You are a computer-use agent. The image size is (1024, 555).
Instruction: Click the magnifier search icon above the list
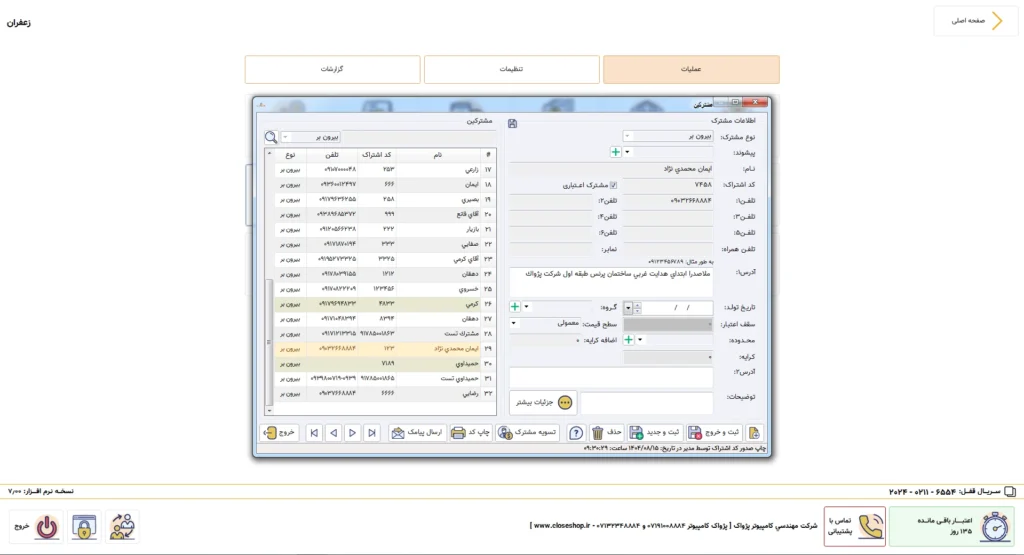coord(271,137)
